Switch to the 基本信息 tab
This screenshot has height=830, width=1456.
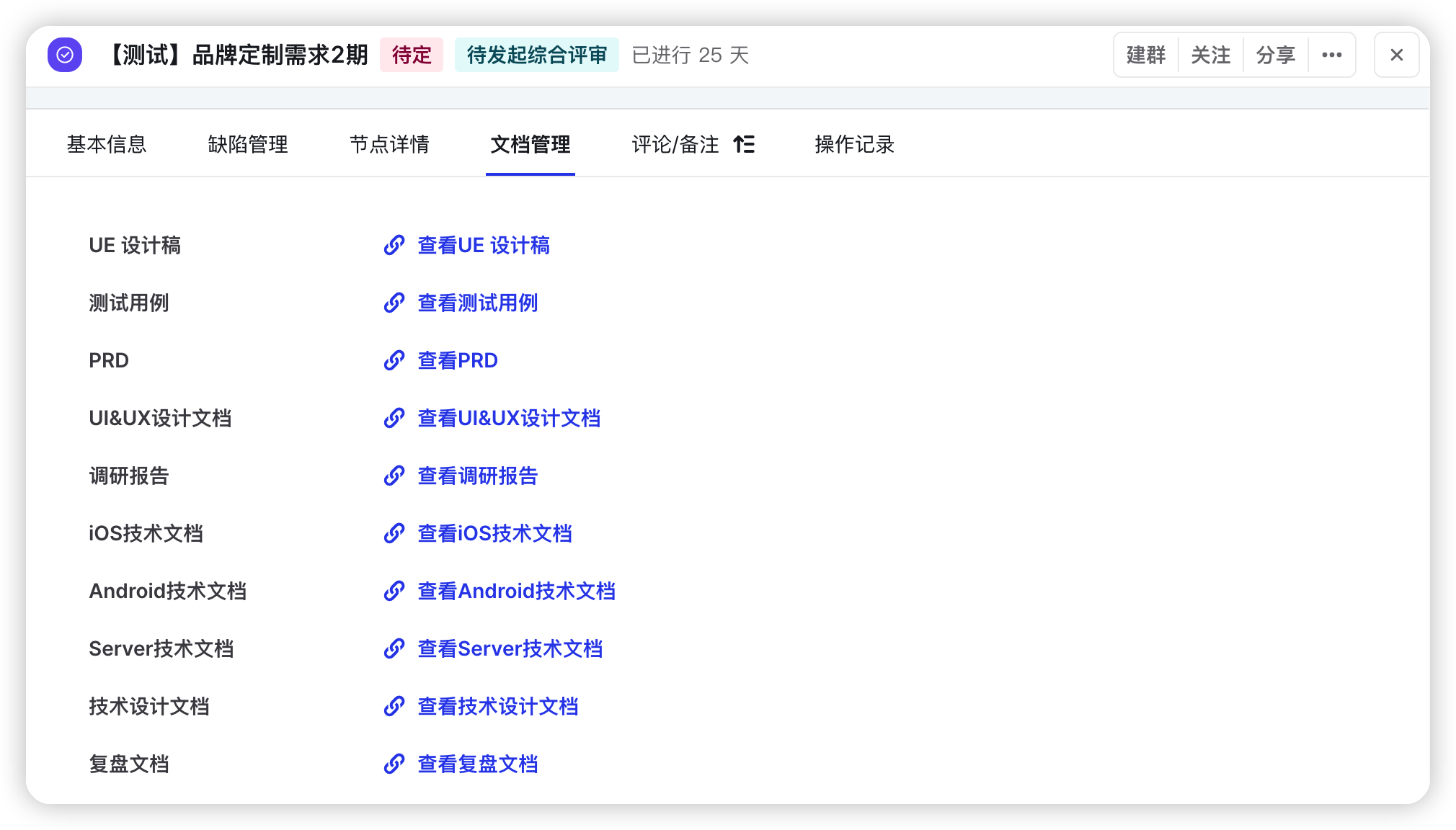coord(107,144)
